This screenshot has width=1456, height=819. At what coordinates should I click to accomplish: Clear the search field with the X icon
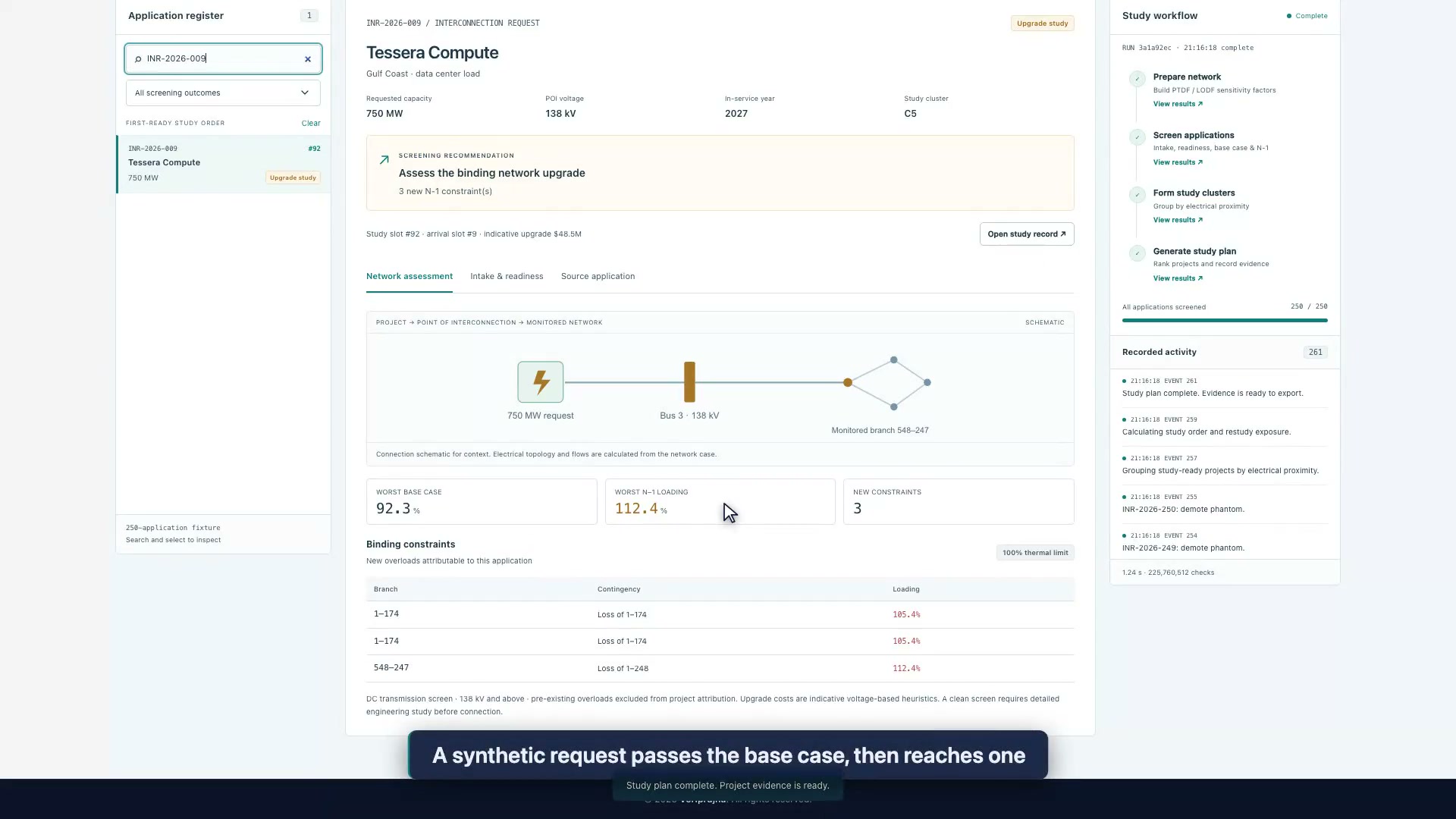[308, 59]
